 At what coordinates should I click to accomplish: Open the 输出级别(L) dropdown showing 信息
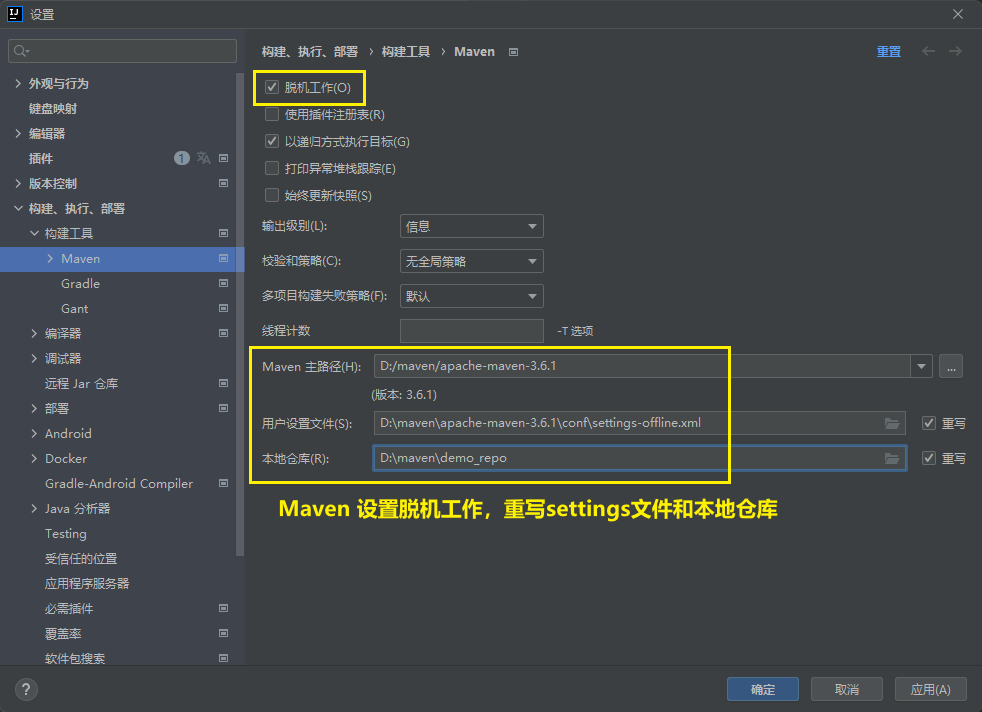click(471, 226)
